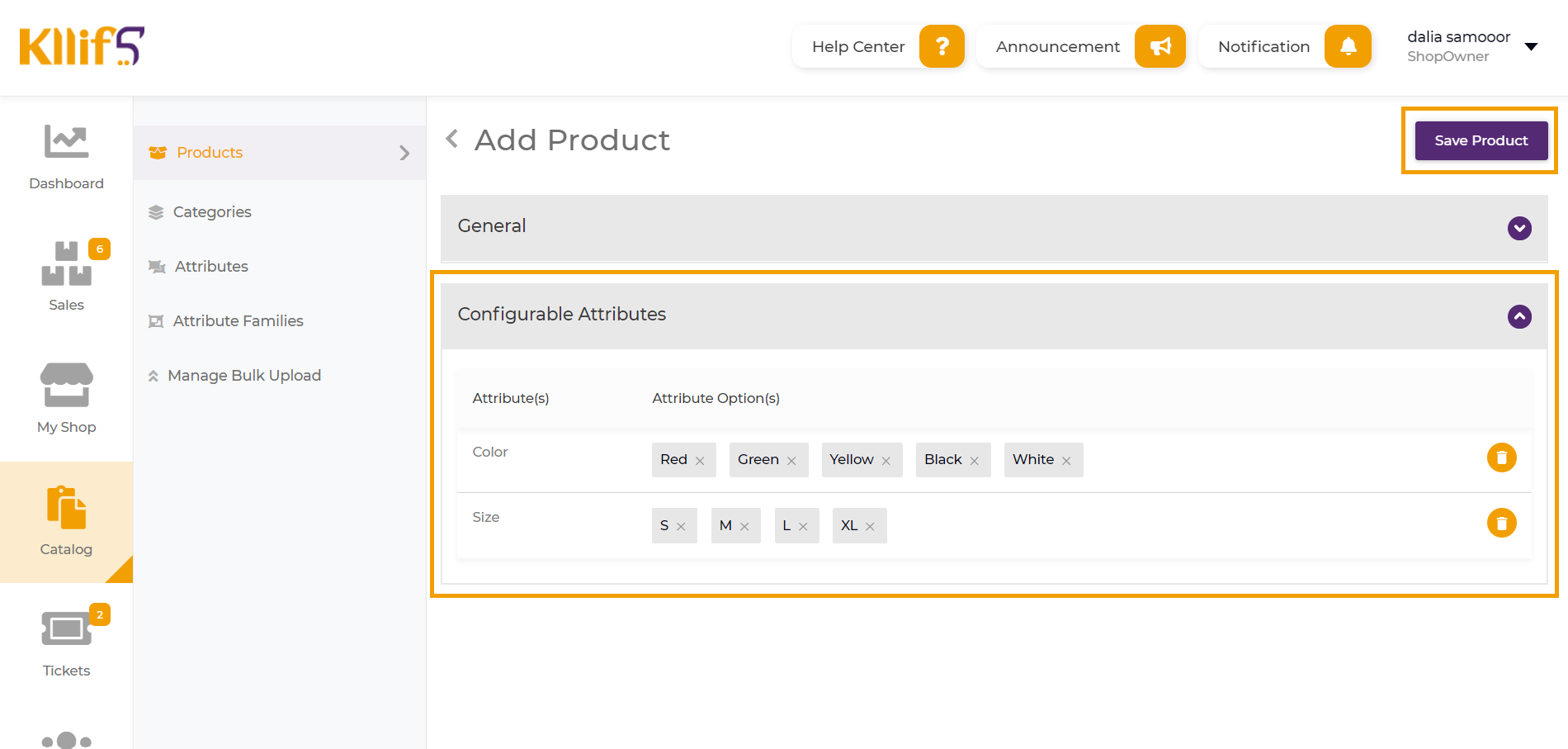Remove the S size option
1568x749 pixels.
[x=681, y=527]
